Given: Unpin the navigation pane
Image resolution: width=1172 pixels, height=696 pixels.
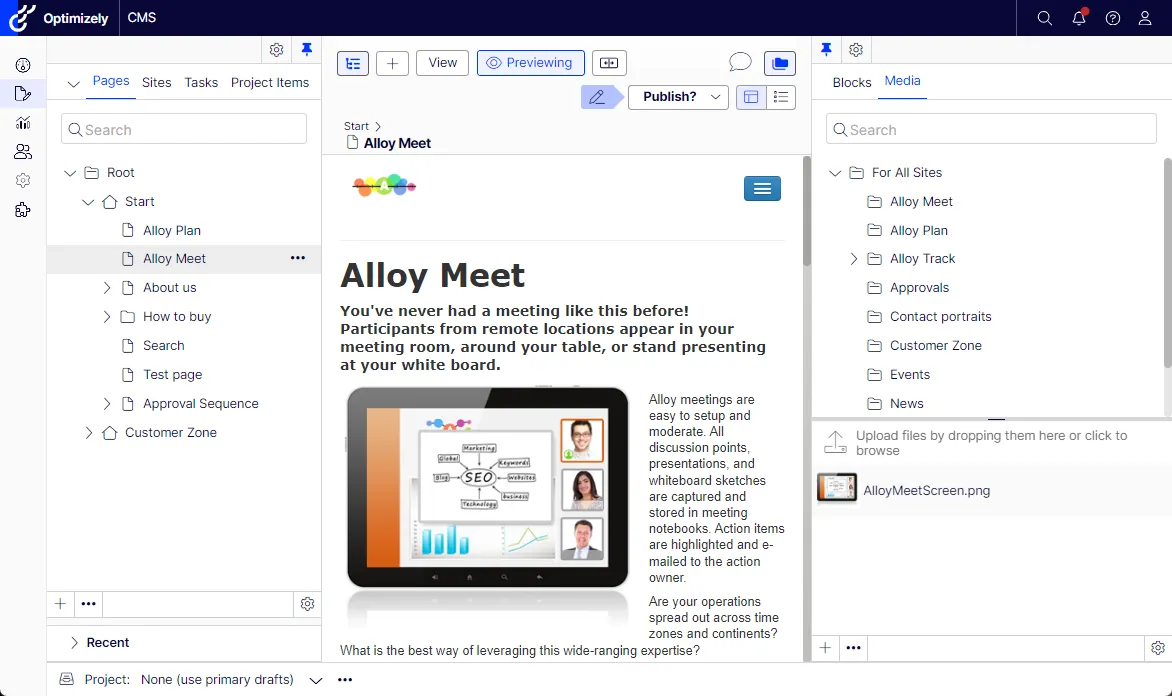Looking at the screenshot, I should [306, 50].
